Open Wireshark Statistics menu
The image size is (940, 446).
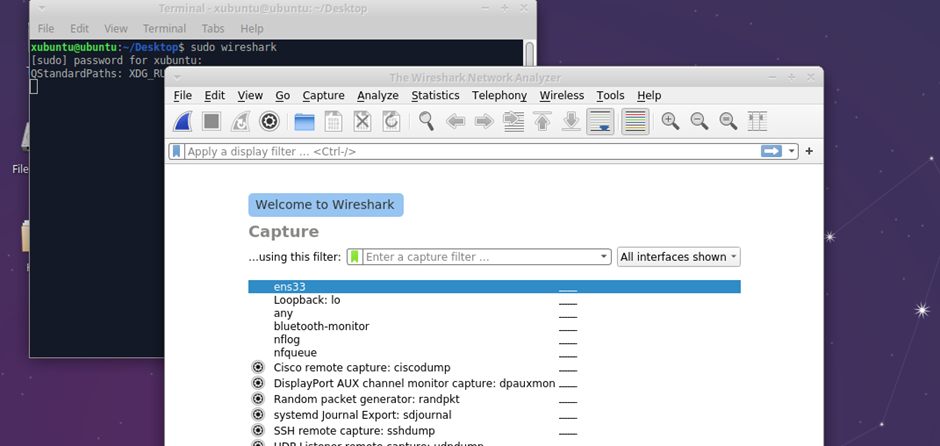[435, 95]
